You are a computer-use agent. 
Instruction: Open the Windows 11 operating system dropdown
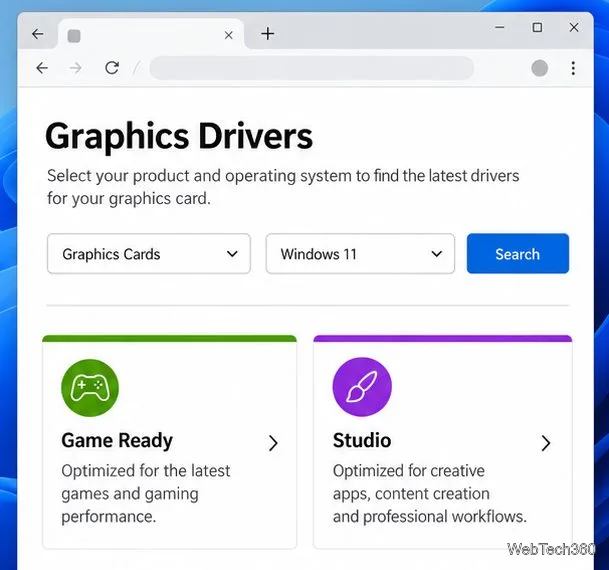coord(360,254)
